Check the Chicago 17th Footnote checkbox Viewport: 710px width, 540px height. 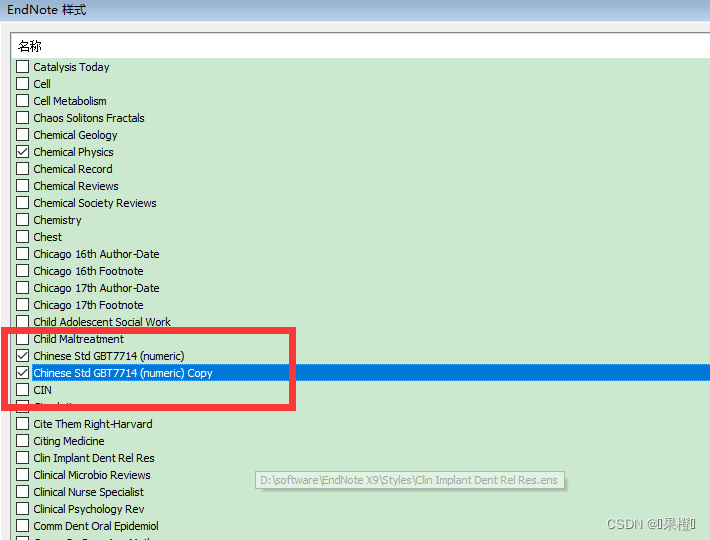pyautogui.click(x=23, y=305)
